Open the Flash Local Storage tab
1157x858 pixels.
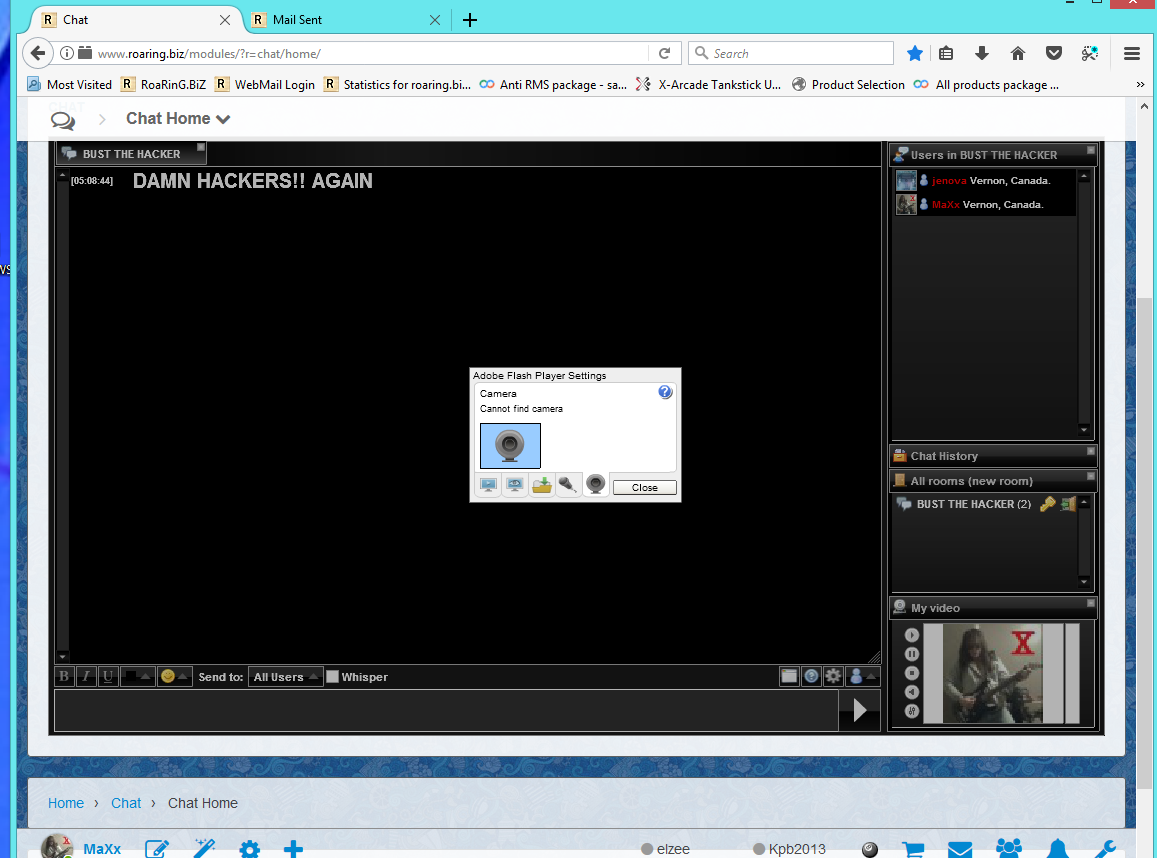coord(542,485)
